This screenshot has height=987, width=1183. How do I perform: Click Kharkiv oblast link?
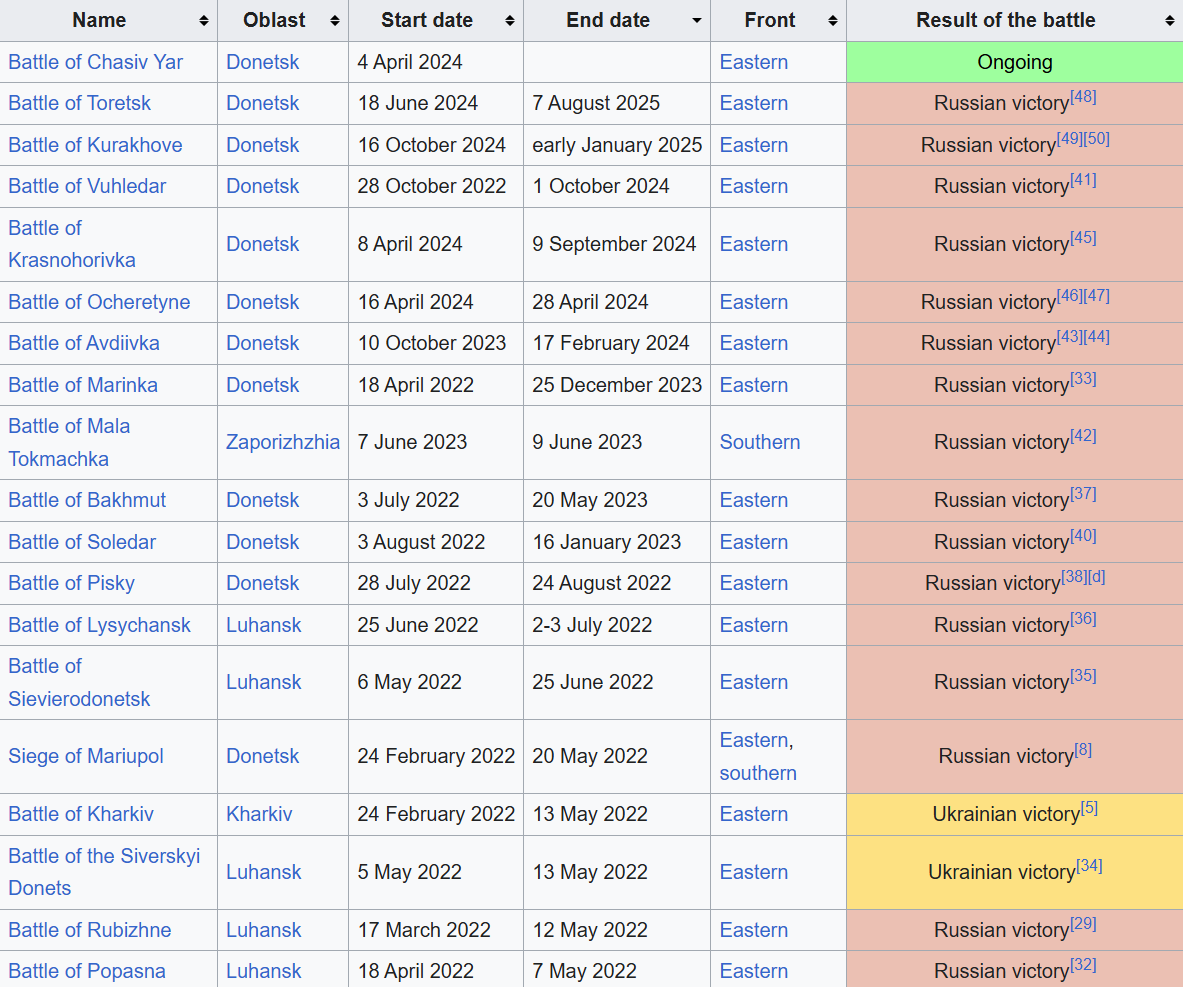click(259, 813)
